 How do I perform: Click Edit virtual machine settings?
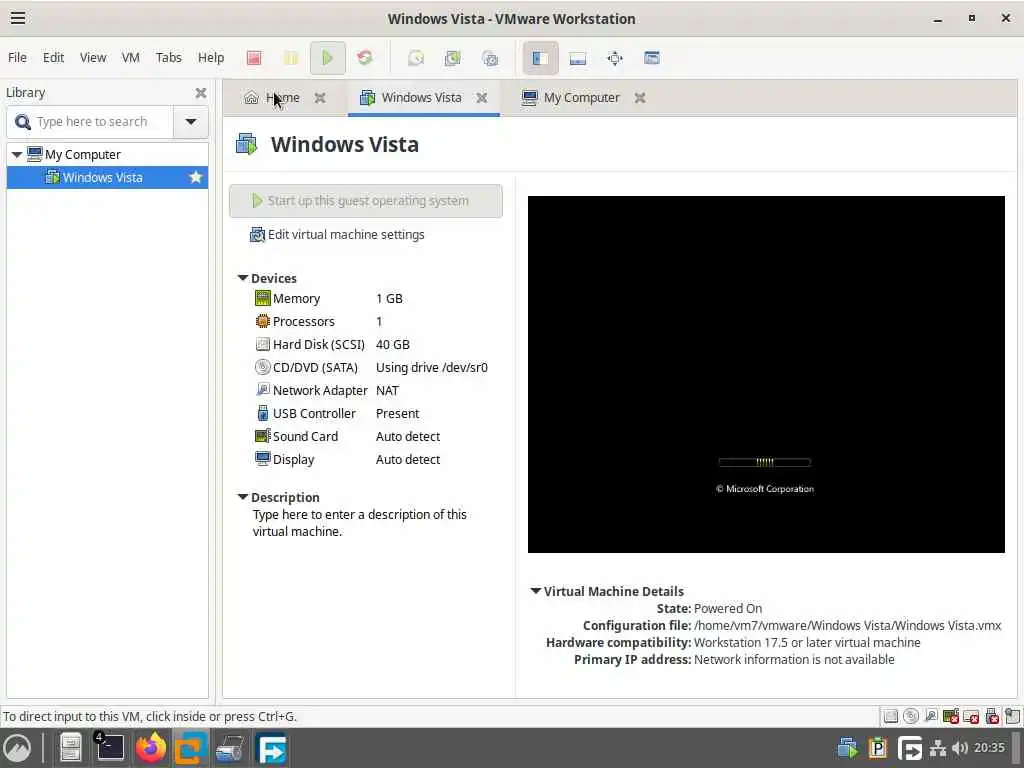pyautogui.click(x=337, y=234)
